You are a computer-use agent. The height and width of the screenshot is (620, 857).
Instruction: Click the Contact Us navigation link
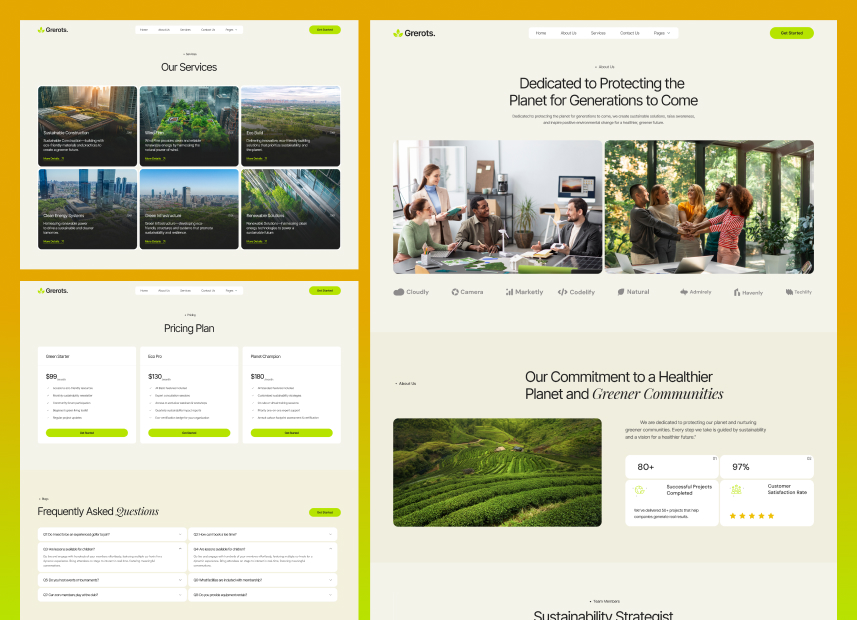[x=629, y=32]
